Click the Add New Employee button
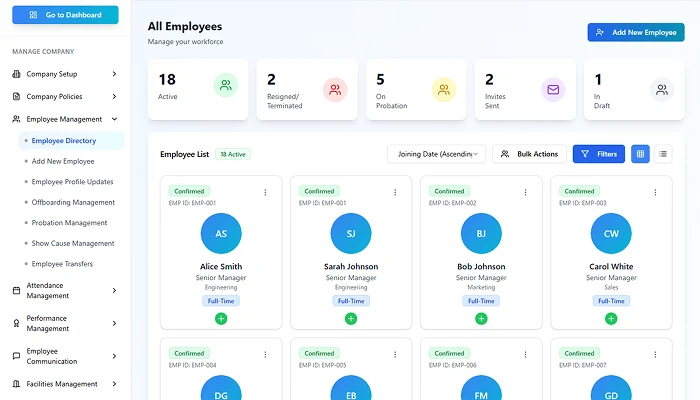 click(x=636, y=33)
